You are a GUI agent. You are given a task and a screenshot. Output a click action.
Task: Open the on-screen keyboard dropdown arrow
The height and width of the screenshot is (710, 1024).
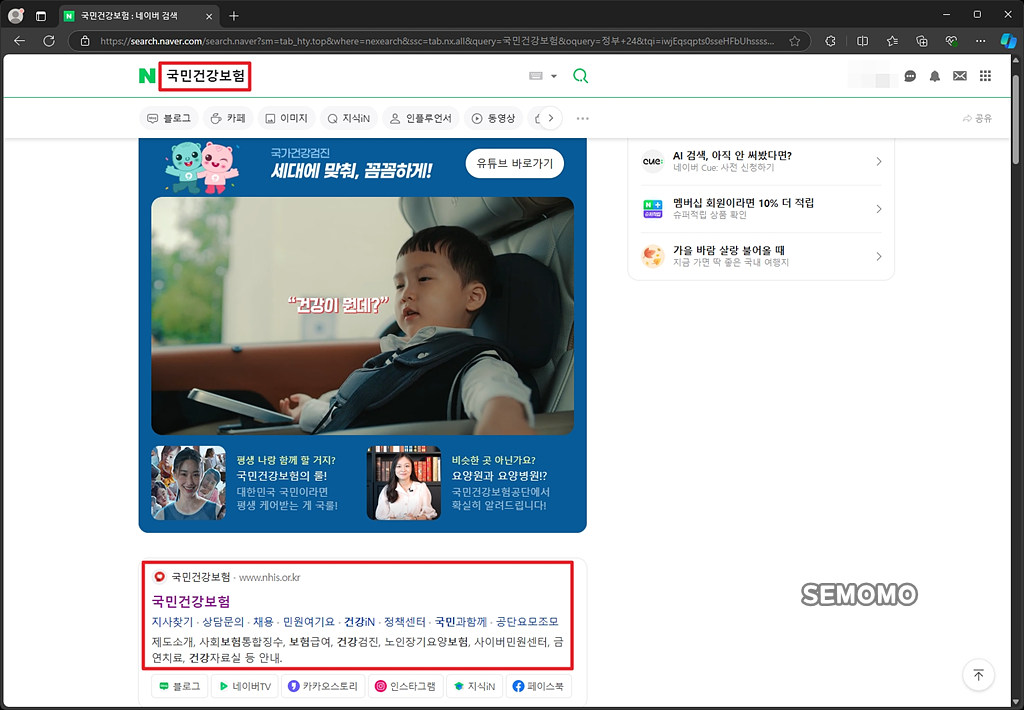[554, 76]
